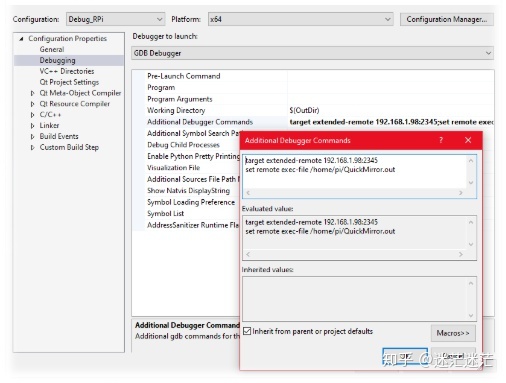Select the Enable Python Pretty Printing property

point(193,156)
